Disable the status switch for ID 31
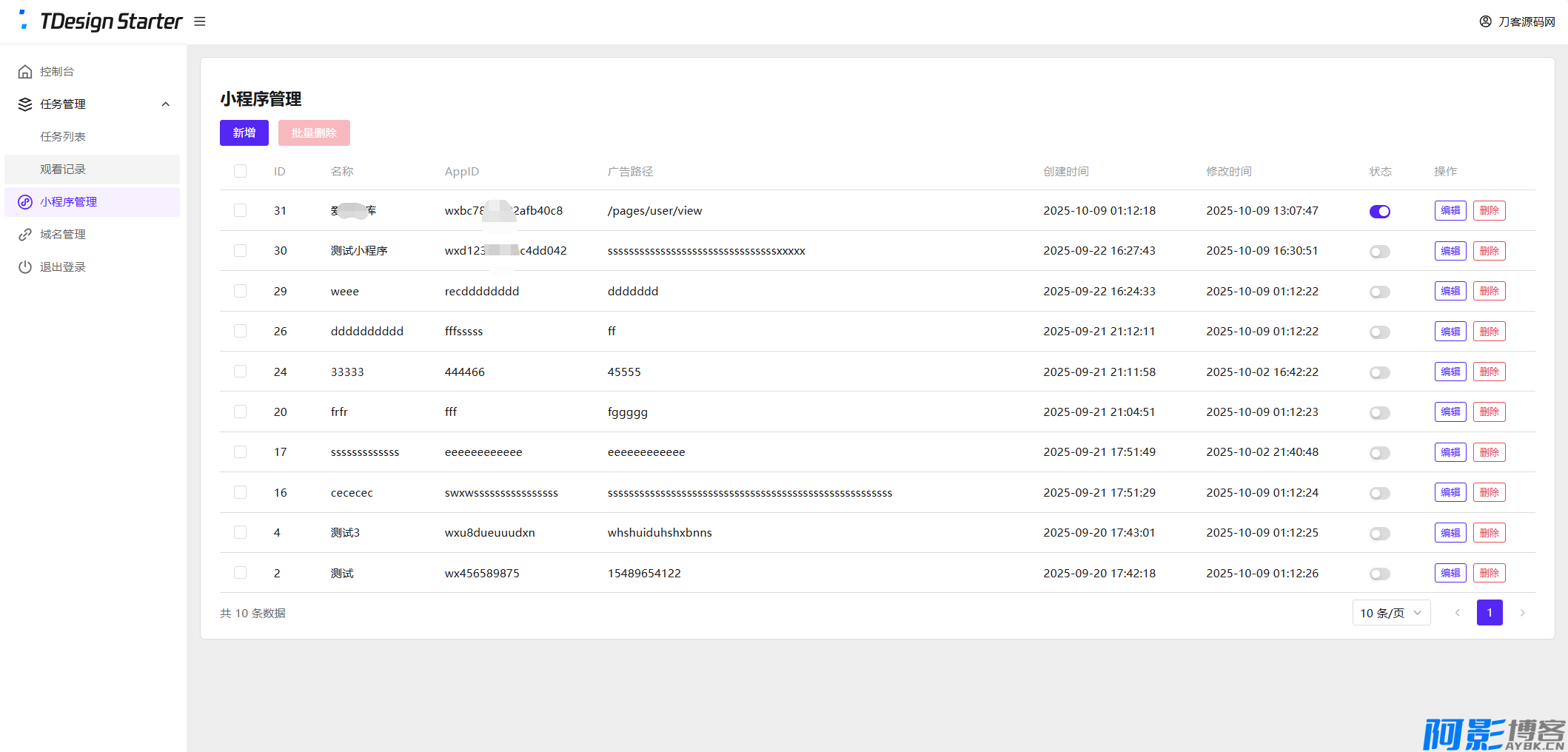The image size is (1568, 752). 1379,212
